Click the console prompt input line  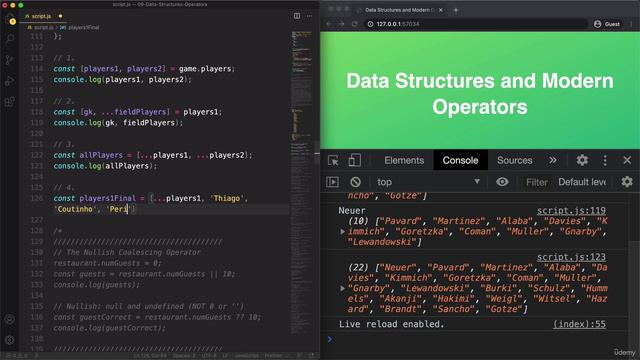tap(478, 339)
